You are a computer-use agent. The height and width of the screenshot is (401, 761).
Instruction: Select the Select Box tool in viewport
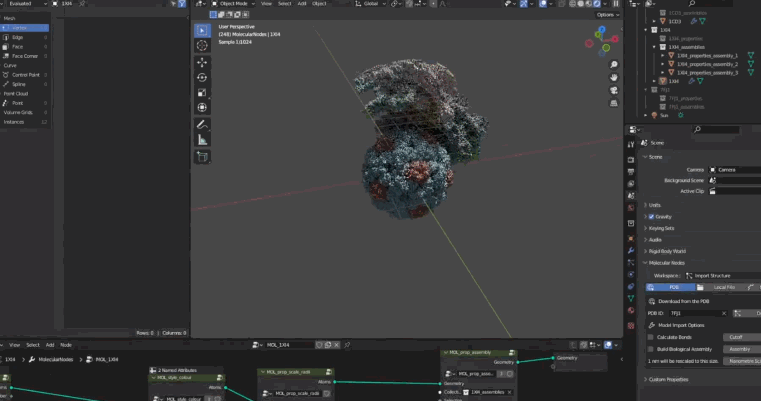(202, 30)
